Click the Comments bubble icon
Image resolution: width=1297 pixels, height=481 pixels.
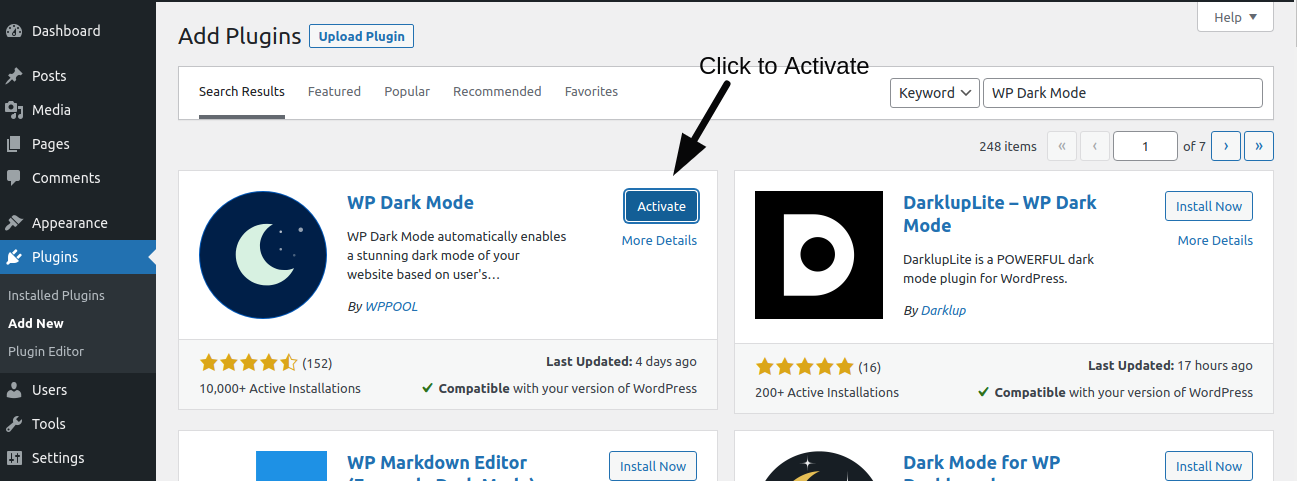point(14,178)
